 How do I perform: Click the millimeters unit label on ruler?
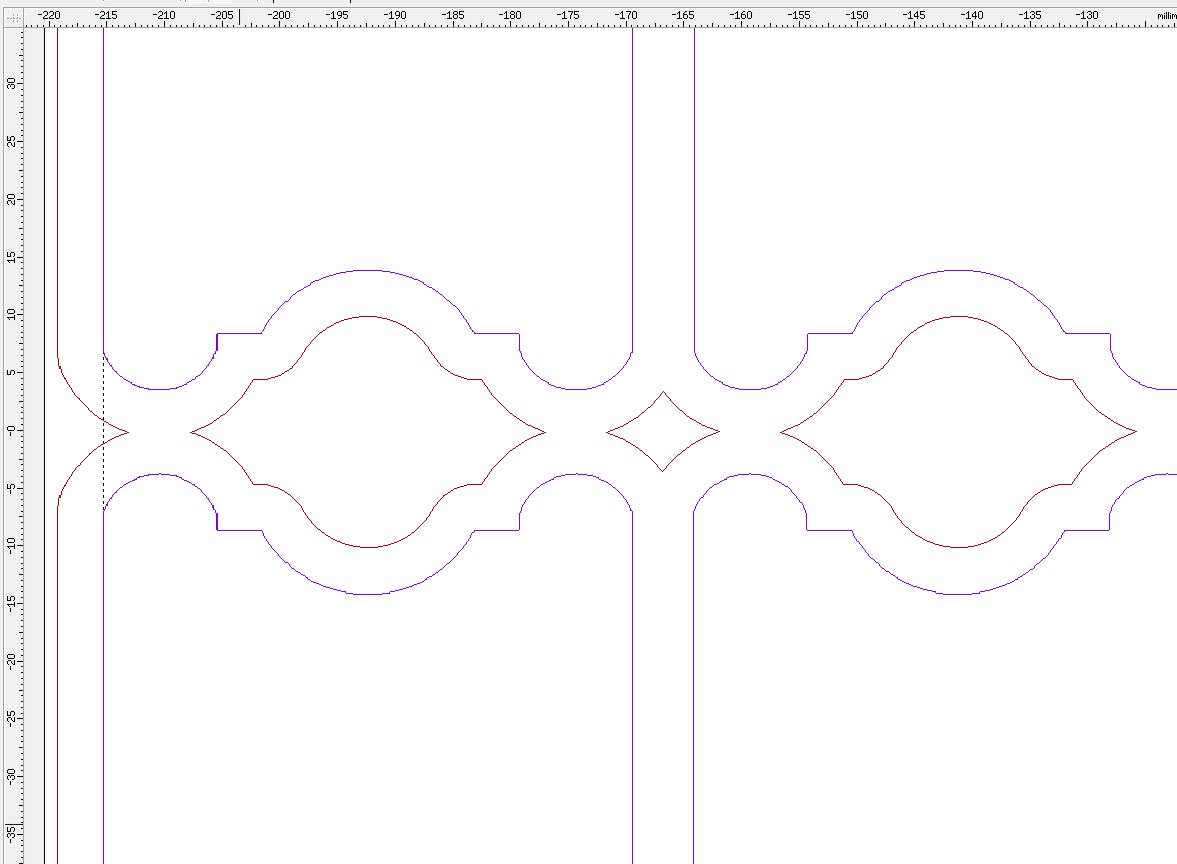[1166, 16]
